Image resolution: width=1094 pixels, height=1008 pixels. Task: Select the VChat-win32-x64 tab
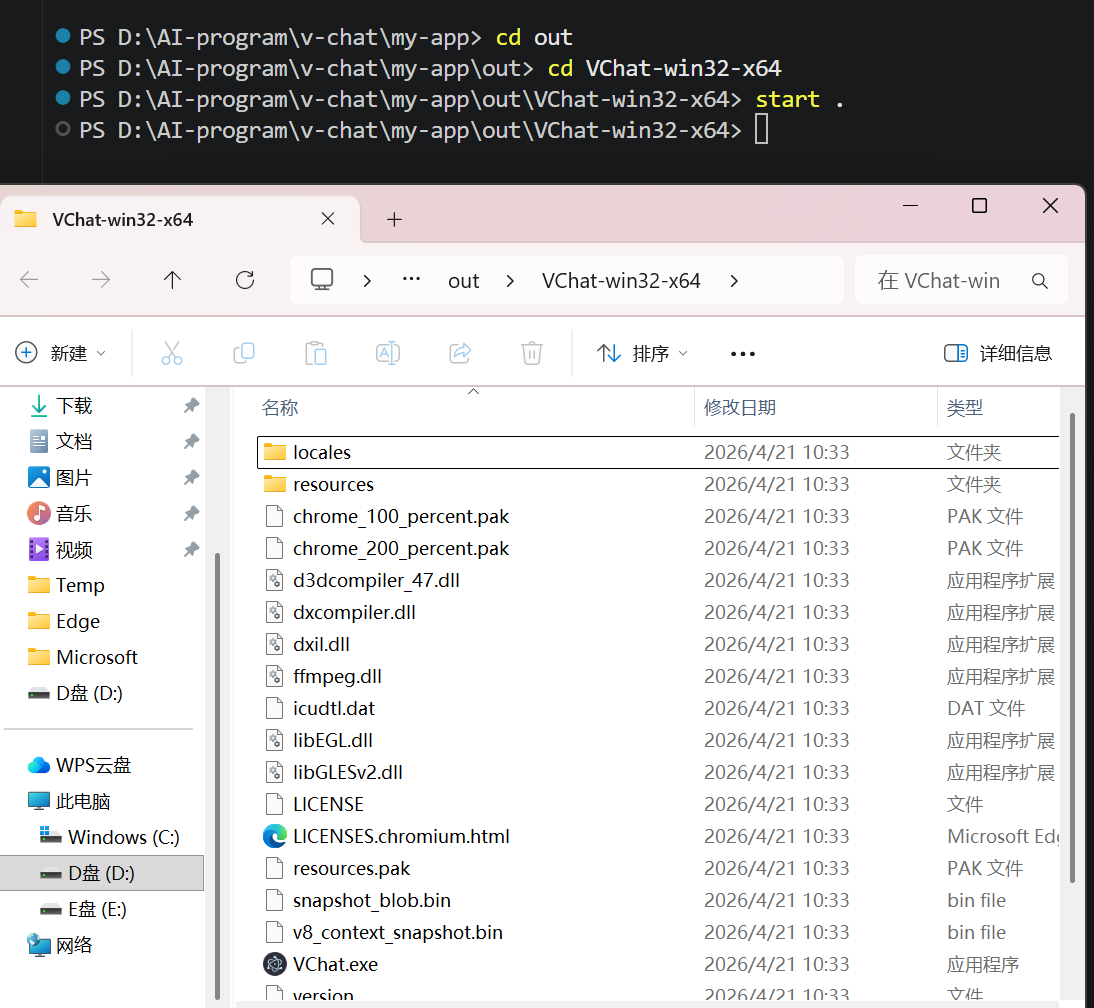[x=180, y=220]
